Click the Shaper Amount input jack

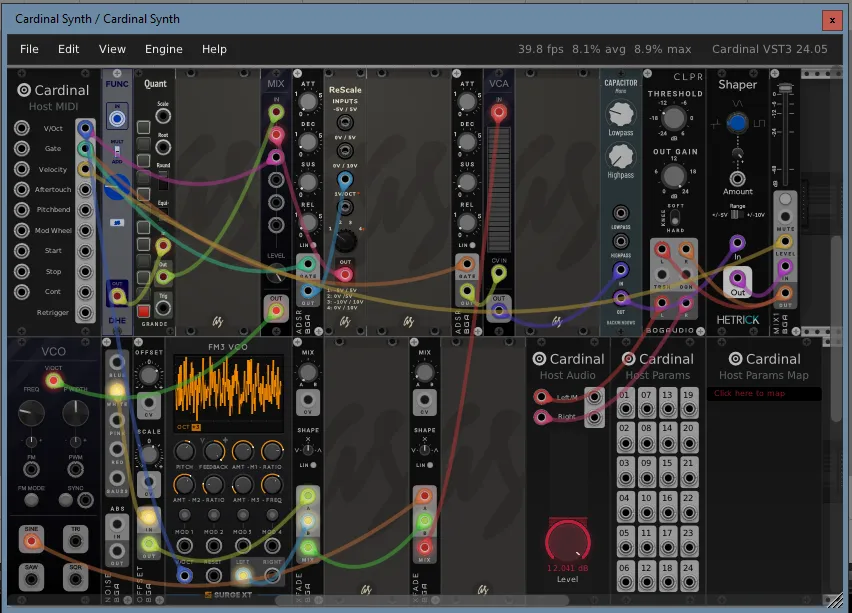pyautogui.click(x=737, y=178)
